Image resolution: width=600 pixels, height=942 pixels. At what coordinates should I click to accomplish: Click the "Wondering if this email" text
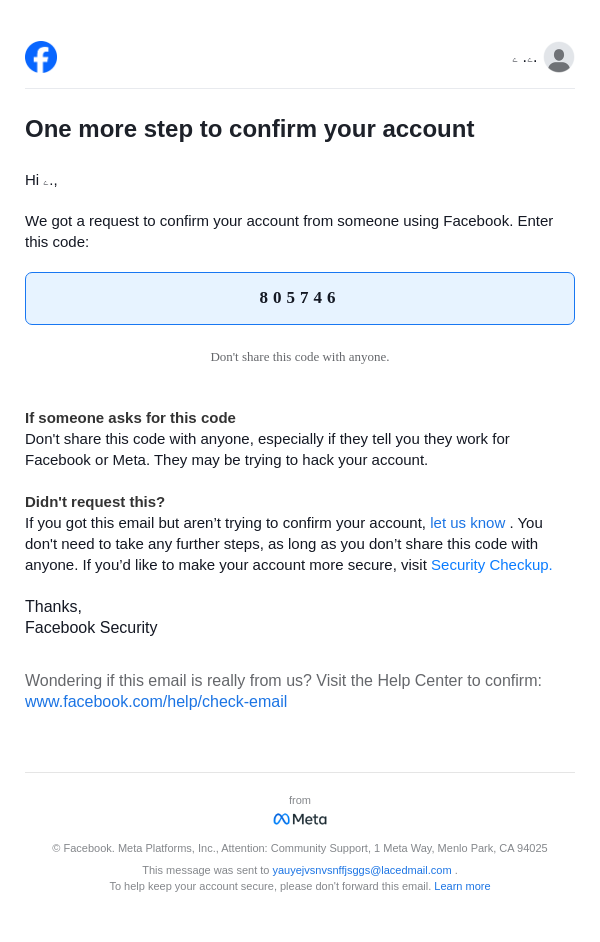click(x=283, y=680)
